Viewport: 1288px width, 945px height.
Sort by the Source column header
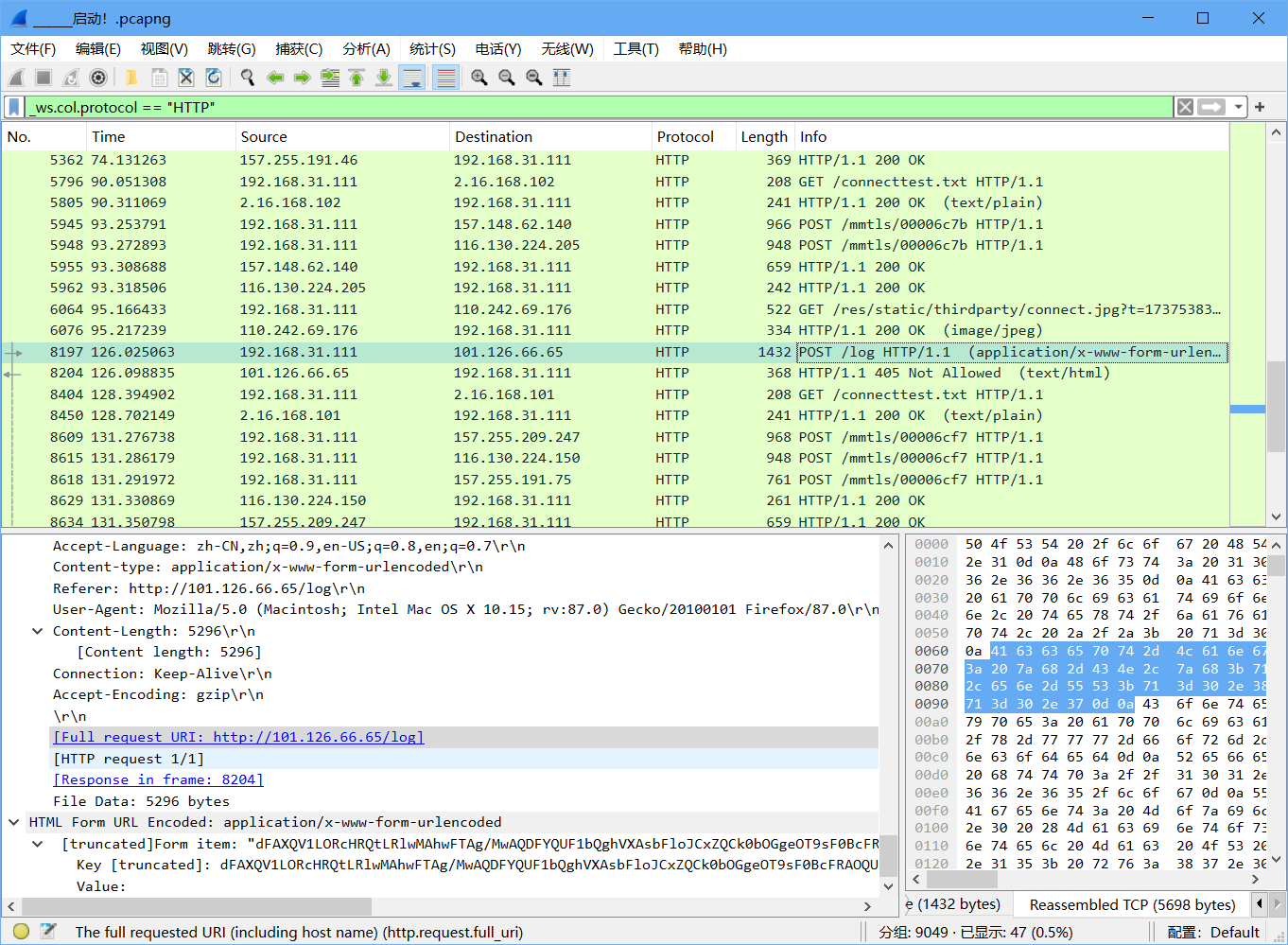click(x=342, y=136)
